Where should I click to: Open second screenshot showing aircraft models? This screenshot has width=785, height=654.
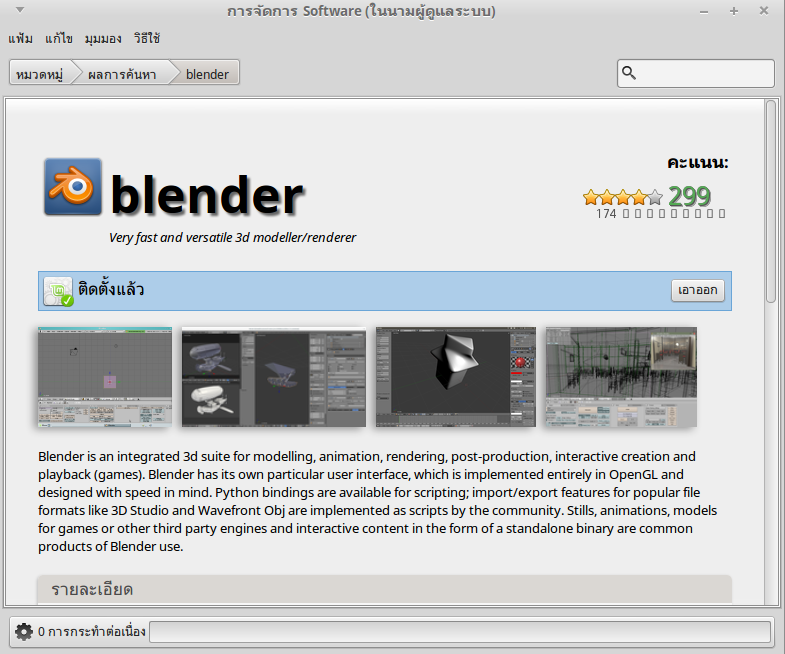point(273,377)
